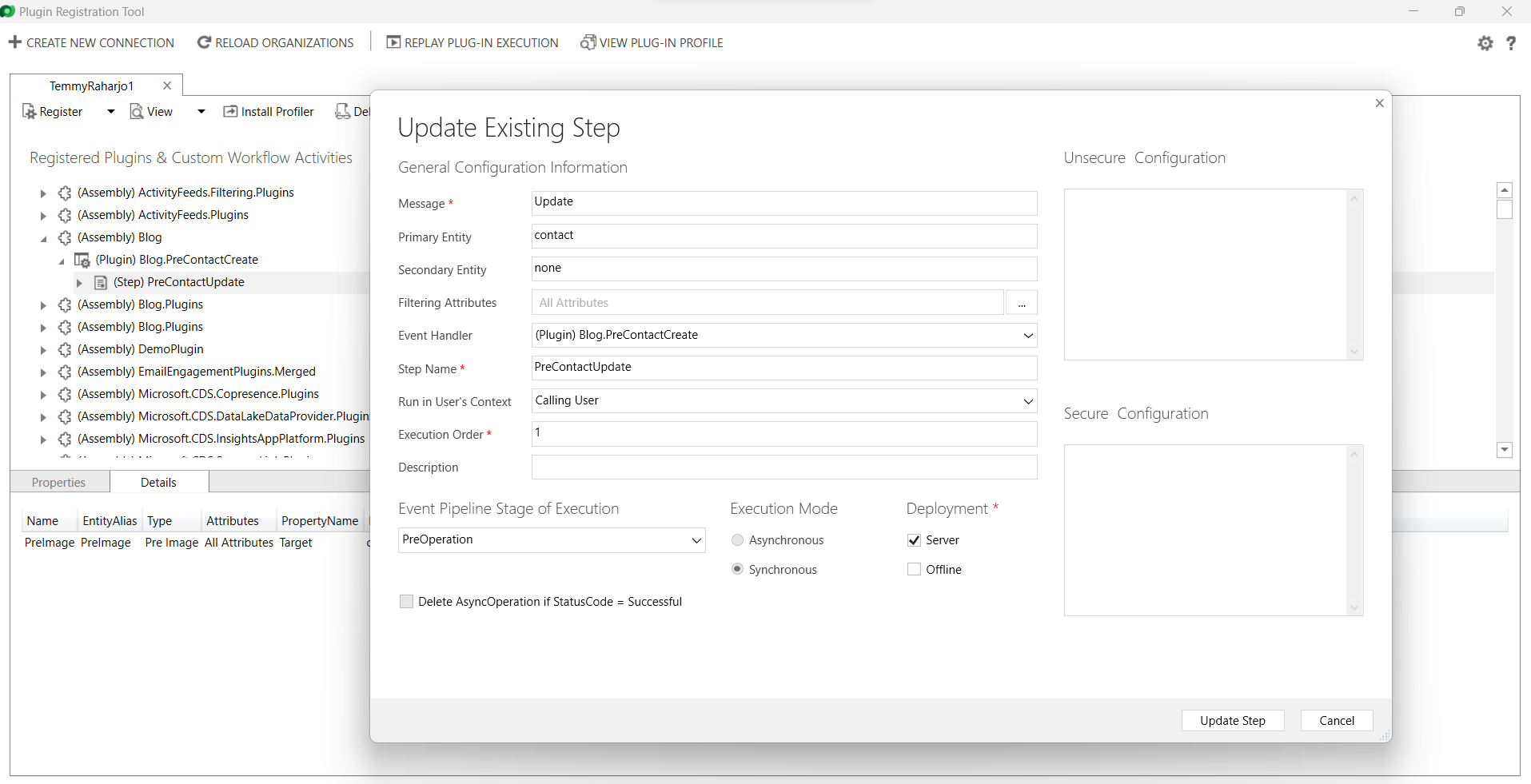Click the Blog assembly gear icon
The image size is (1531, 784).
coord(65,237)
